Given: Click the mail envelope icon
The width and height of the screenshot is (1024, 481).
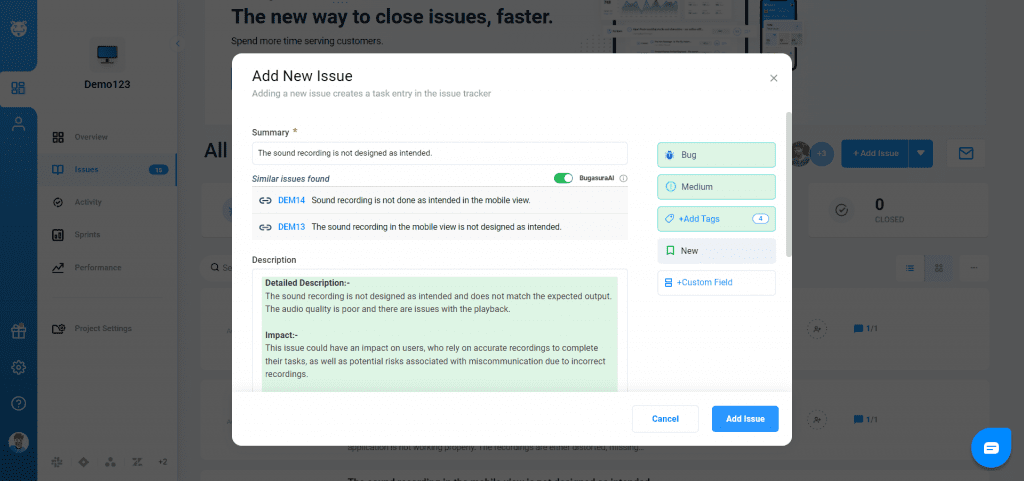Looking at the screenshot, I should pos(966,153).
